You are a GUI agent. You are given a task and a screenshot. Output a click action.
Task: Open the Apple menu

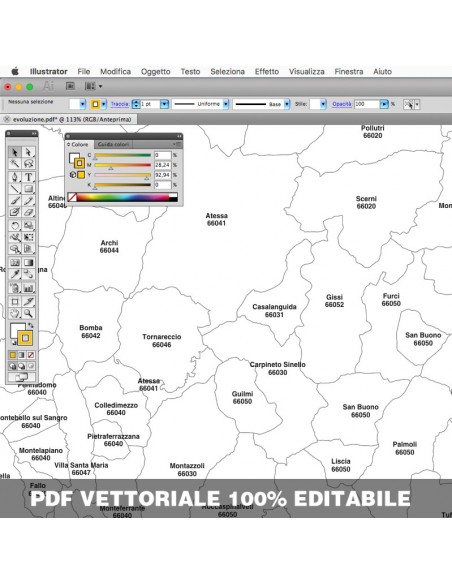point(15,72)
